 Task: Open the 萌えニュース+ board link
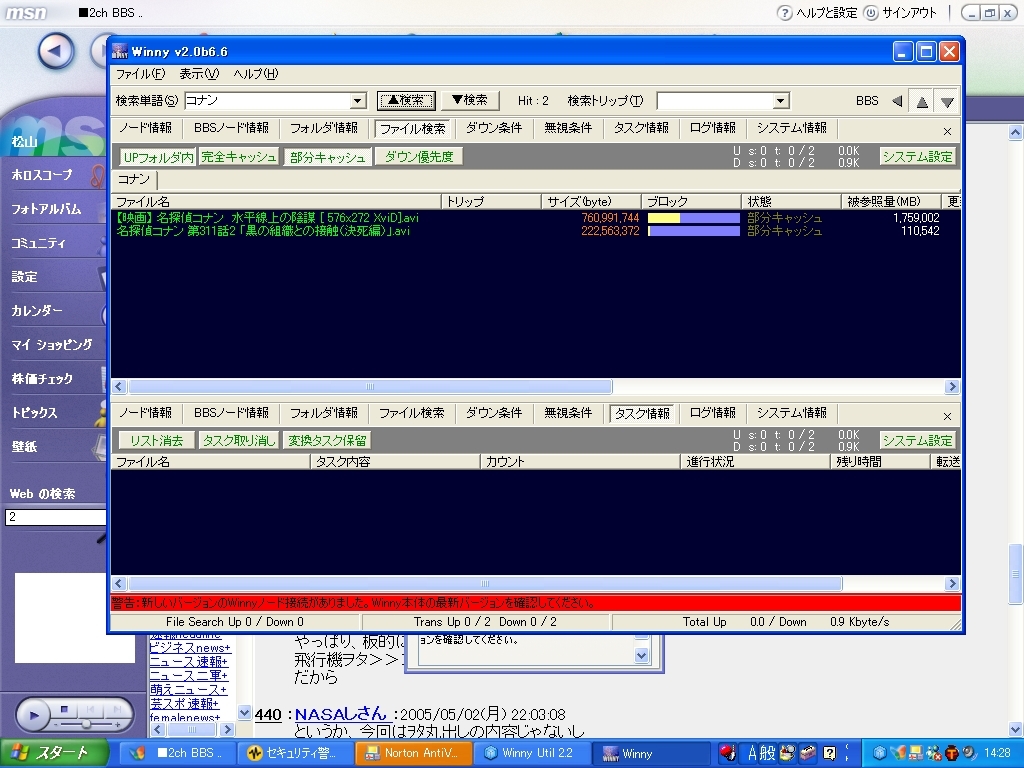coord(188,689)
